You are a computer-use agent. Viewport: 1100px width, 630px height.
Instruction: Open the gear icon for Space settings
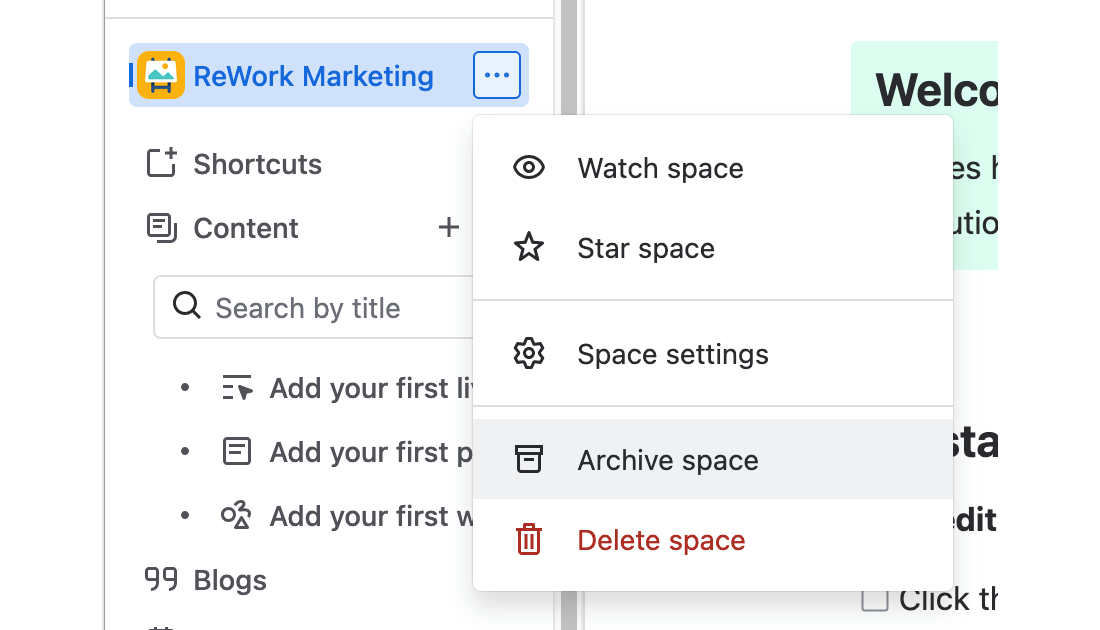pyautogui.click(x=528, y=353)
